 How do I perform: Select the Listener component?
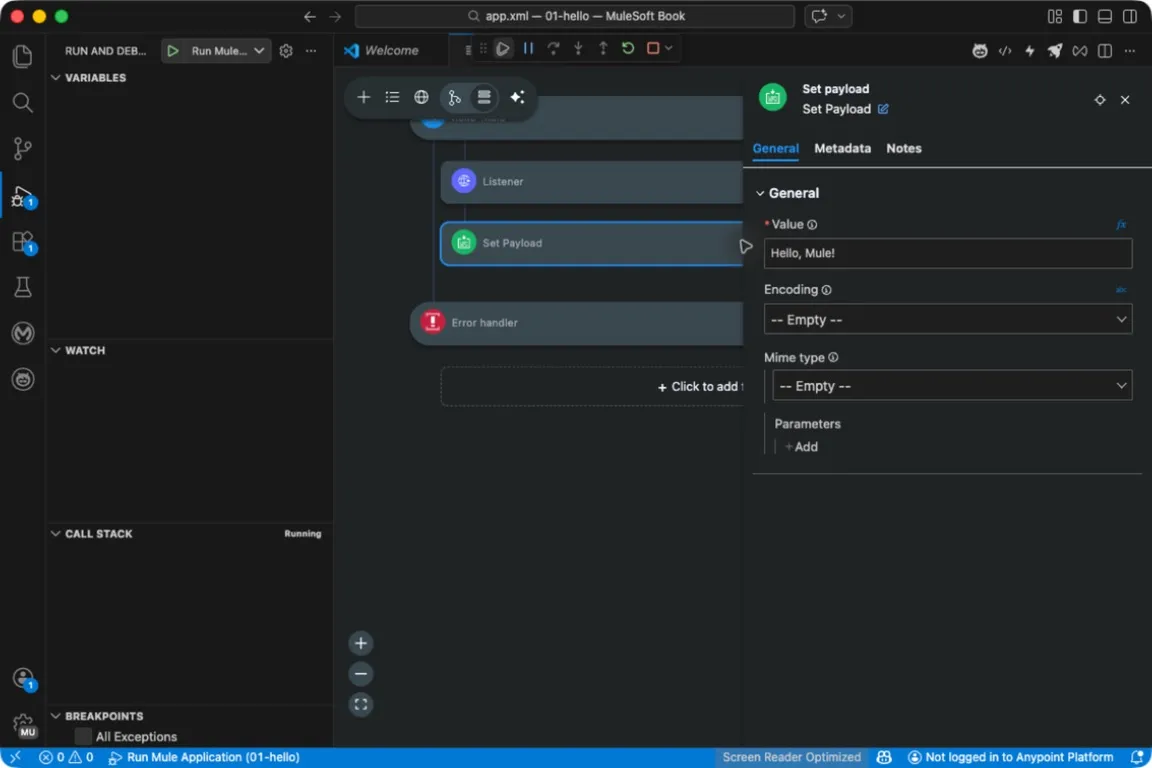click(591, 182)
